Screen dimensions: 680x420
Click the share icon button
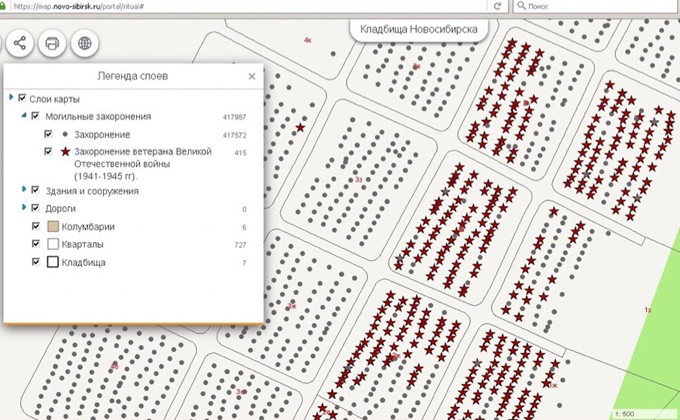click(x=20, y=44)
